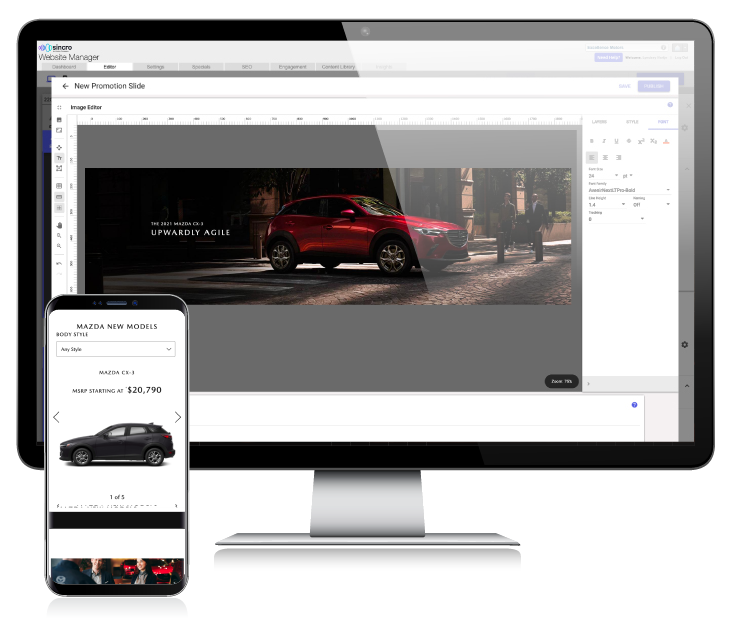Switch to the Font panel tab
This screenshot has width=732, height=643.
pos(663,122)
